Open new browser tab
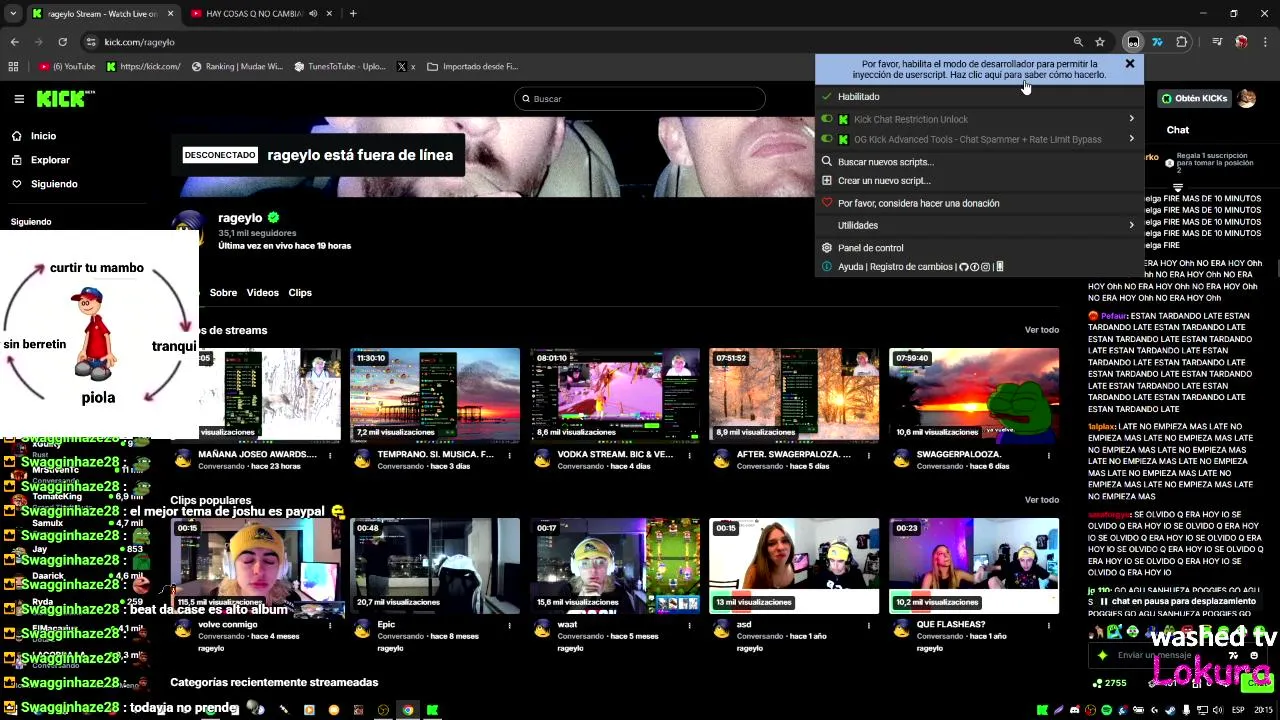The width and height of the screenshot is (1280, 720). [353, 13]
